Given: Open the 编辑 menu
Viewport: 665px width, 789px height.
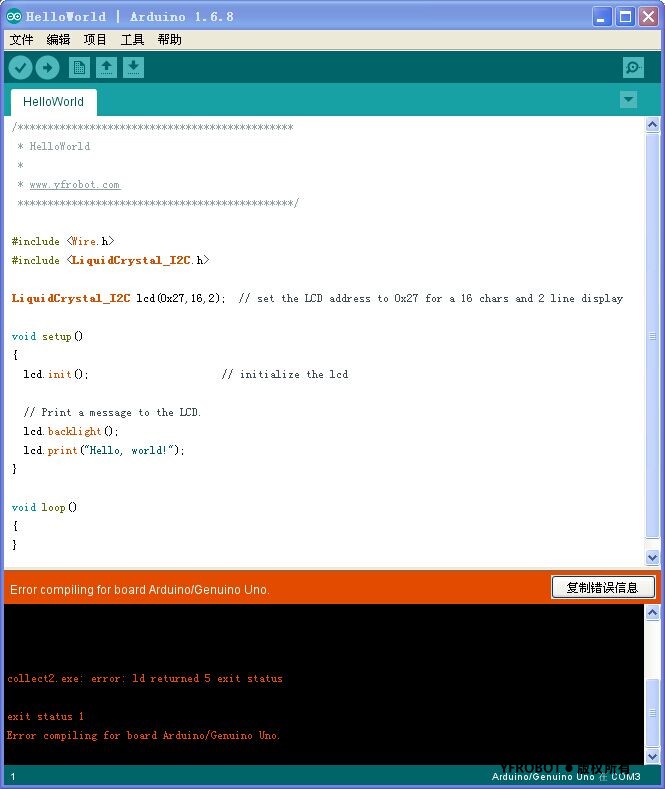Looking at the screenshot, I should 58,40.
